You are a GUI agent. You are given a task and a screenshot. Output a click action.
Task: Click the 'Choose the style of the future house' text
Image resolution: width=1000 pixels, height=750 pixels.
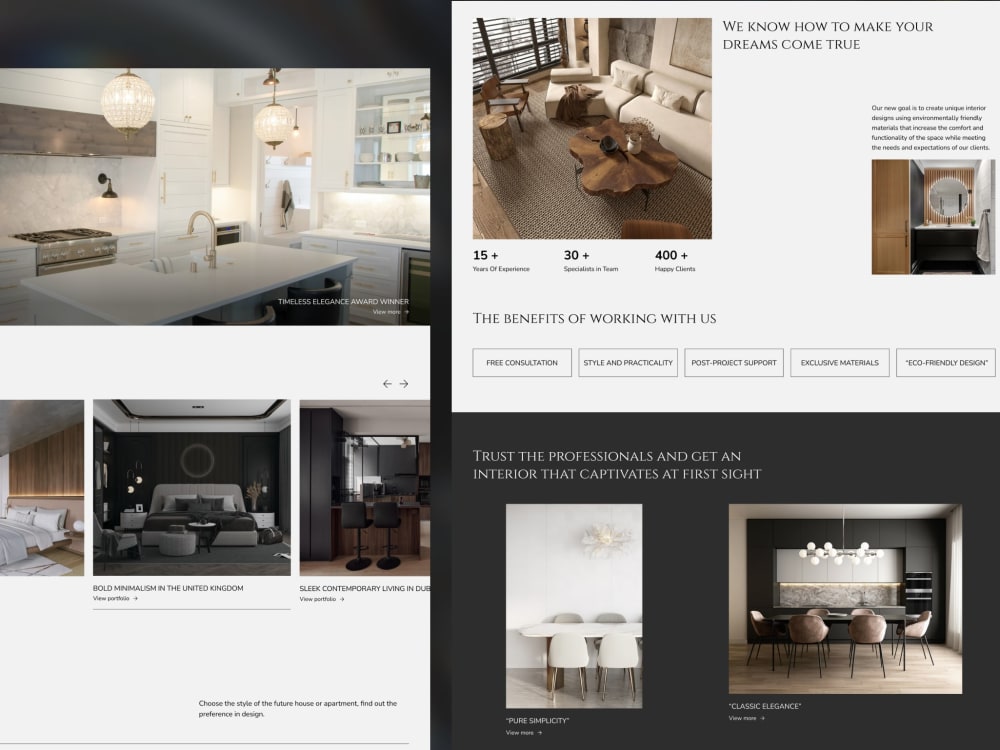298,709
